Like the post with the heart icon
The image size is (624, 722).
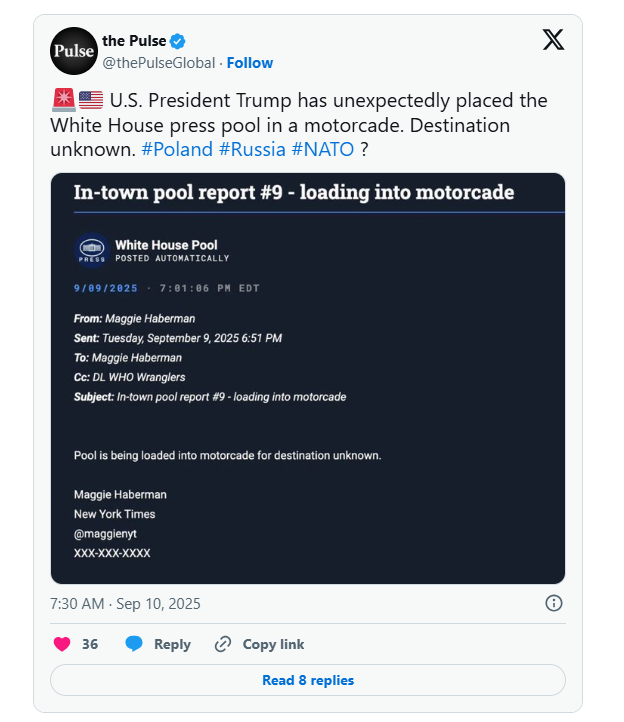pyautogui.click(x=61, y=644)
